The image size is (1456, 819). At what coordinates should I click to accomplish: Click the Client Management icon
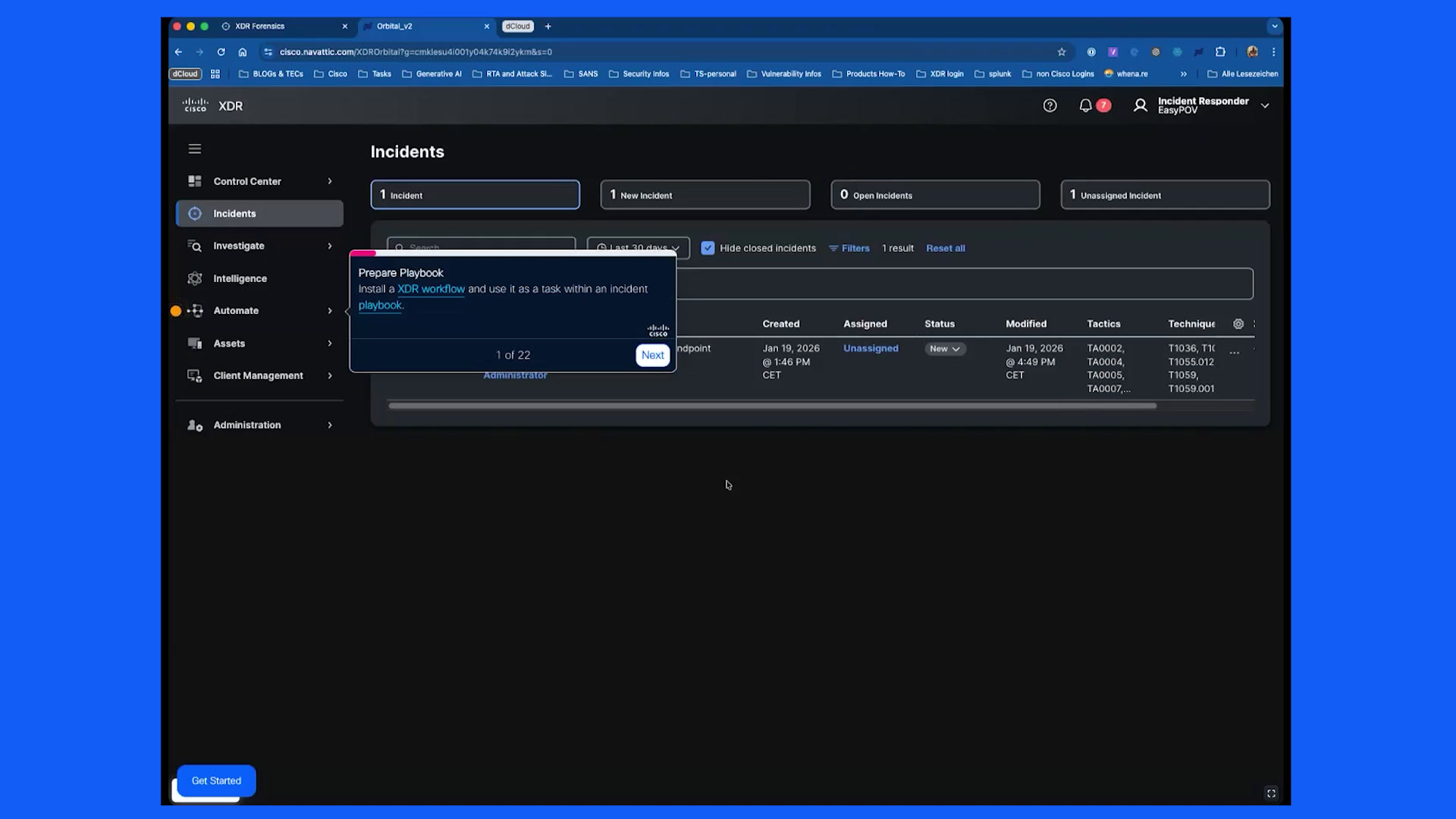tap(195, 376)
